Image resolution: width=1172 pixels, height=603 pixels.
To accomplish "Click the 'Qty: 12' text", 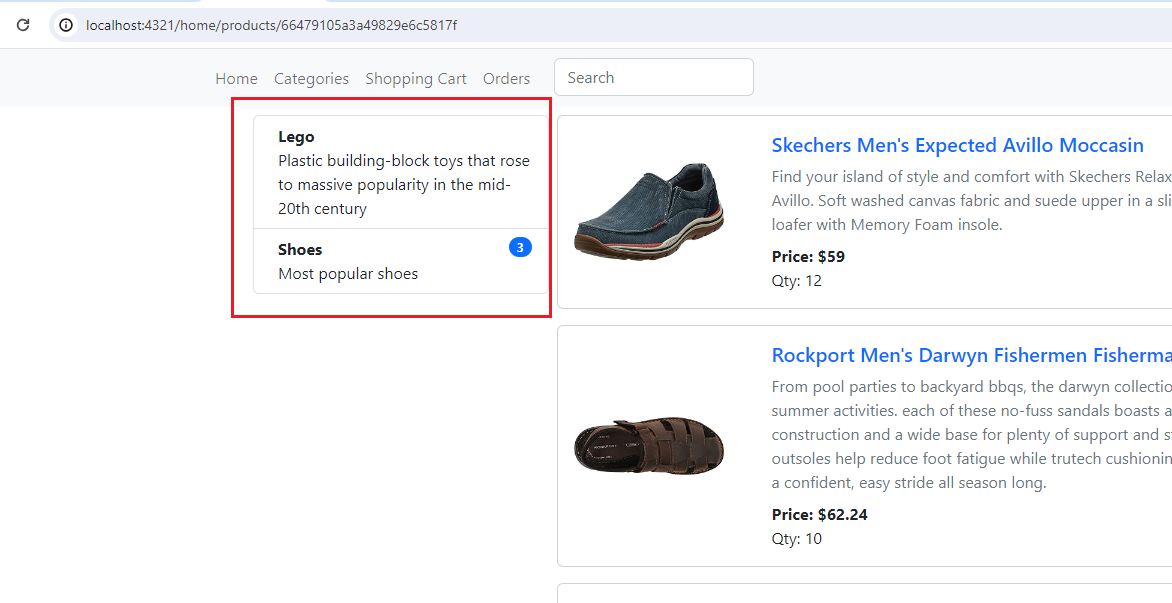I will (796, 281).
